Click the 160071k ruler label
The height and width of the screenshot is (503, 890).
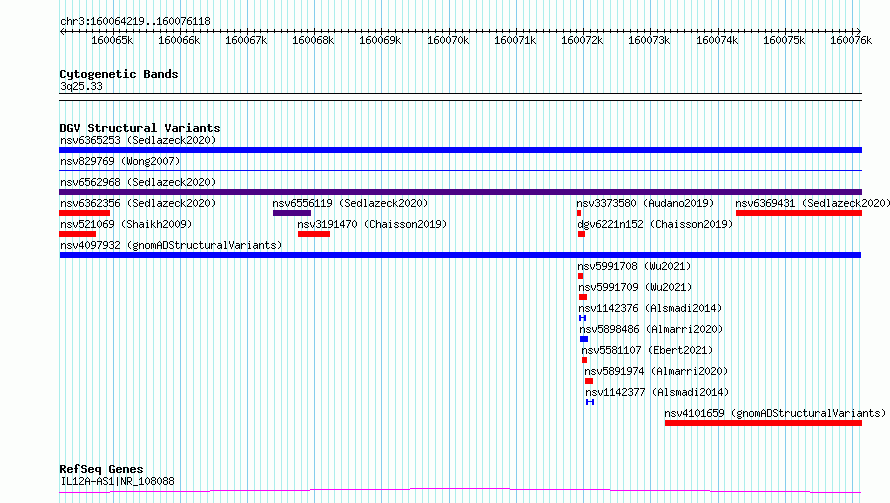coord(515,40)
